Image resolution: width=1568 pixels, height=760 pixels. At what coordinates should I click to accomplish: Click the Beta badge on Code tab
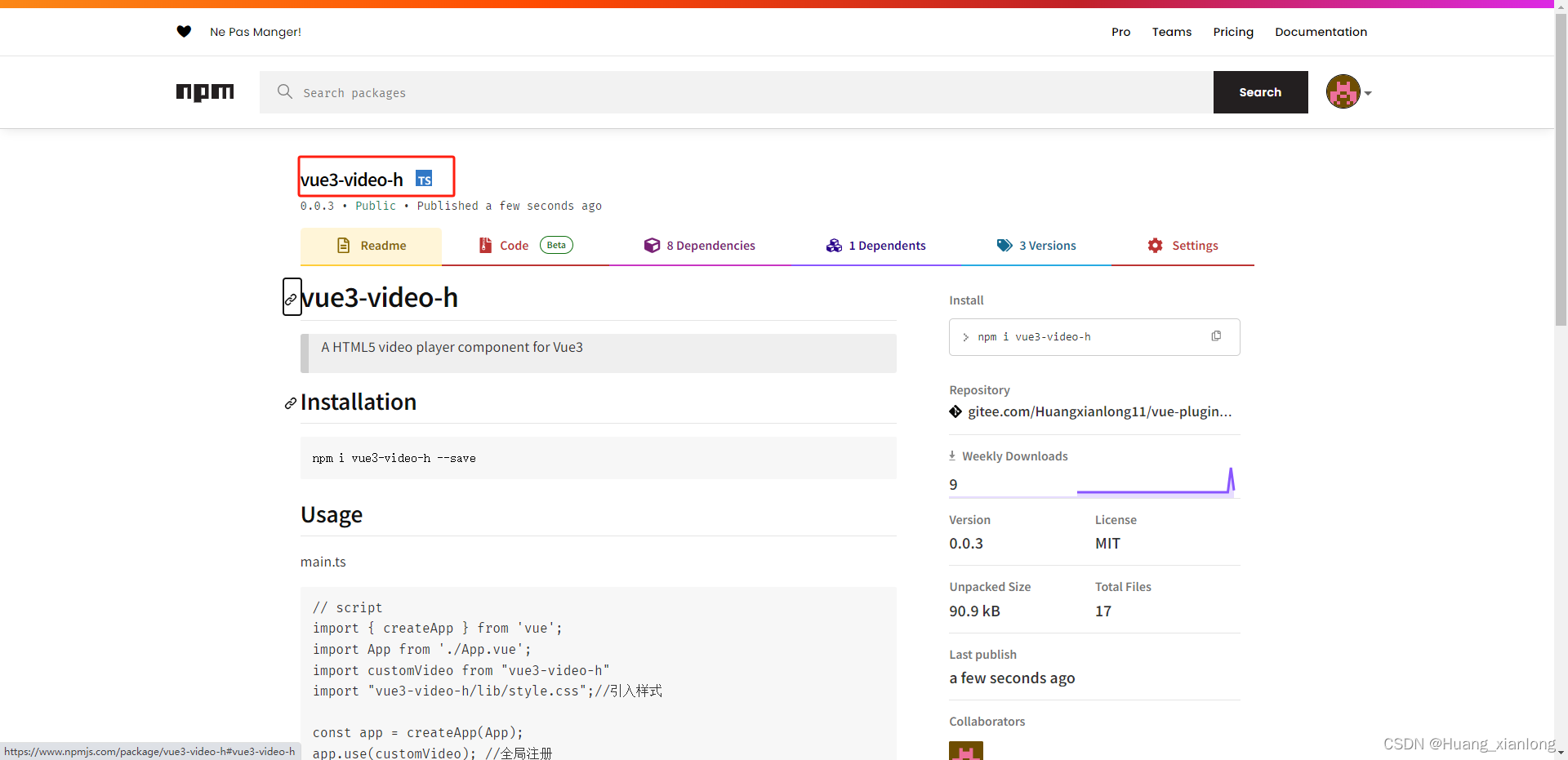556,245
